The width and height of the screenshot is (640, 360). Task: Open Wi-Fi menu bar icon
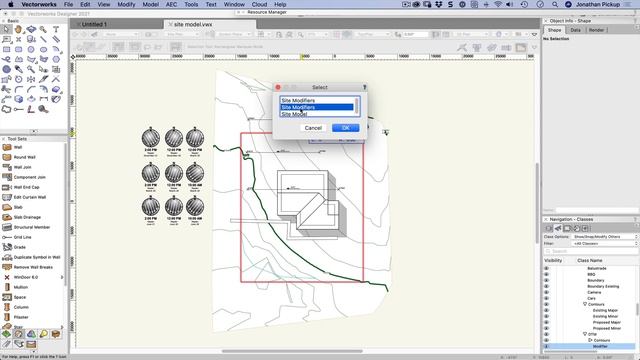click(498, 4)
